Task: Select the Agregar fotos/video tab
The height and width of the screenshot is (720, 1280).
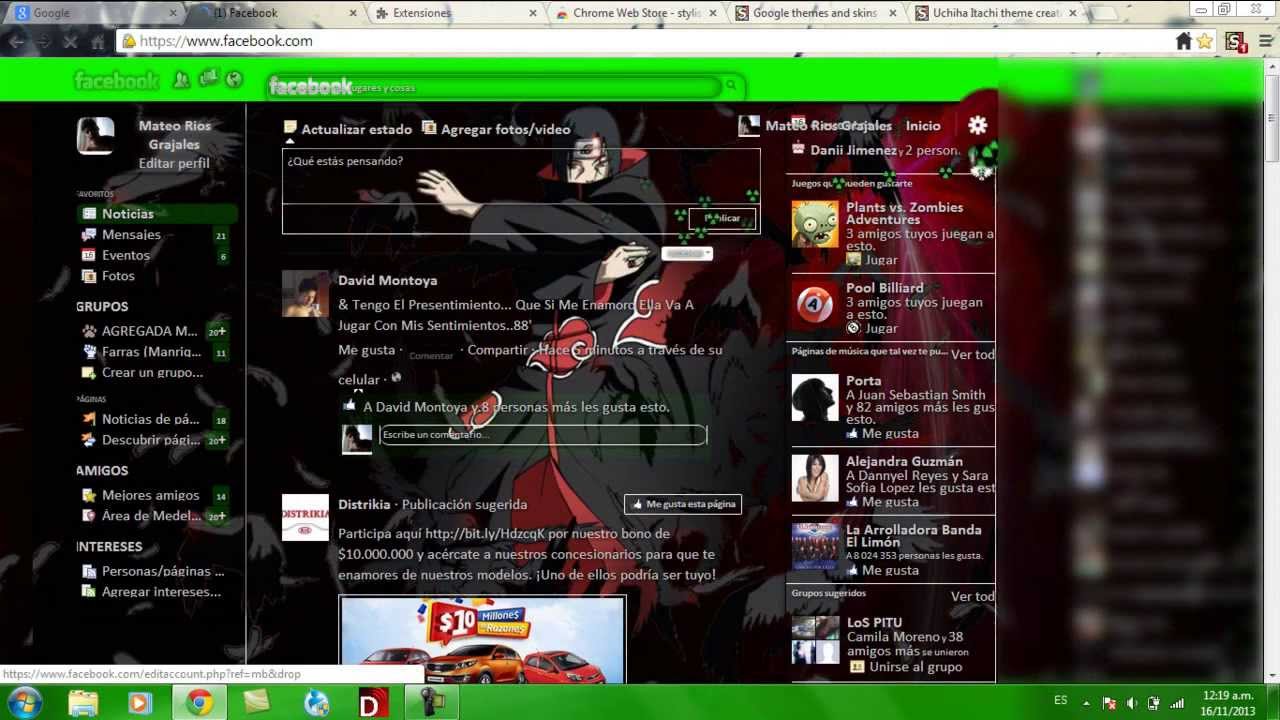Action: [x=496, y=129]
